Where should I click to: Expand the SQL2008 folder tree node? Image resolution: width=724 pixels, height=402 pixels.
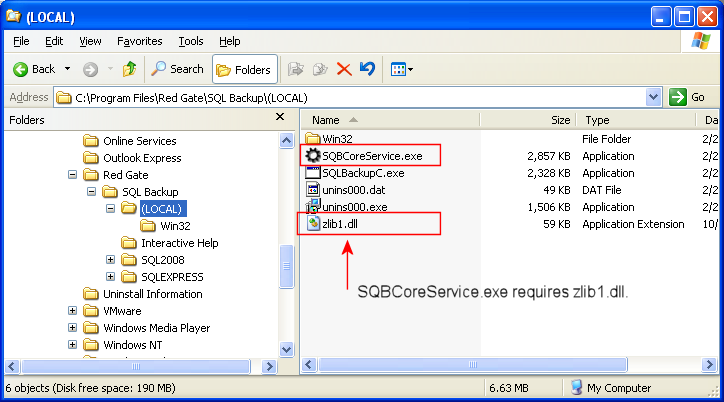click(110, 260)
